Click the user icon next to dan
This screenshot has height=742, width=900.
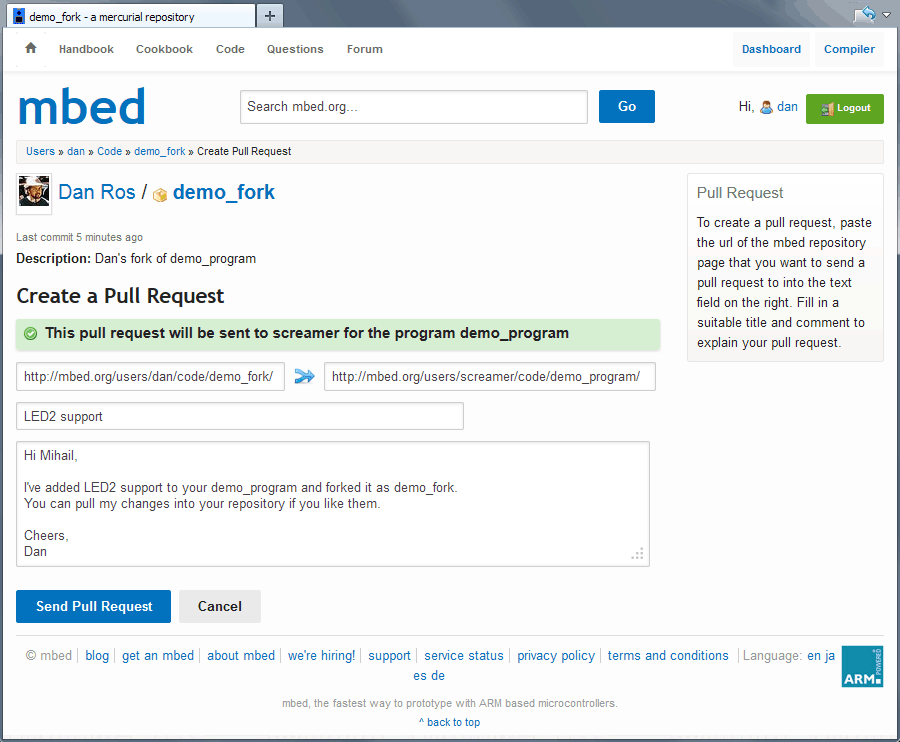(x=766, y=107)
